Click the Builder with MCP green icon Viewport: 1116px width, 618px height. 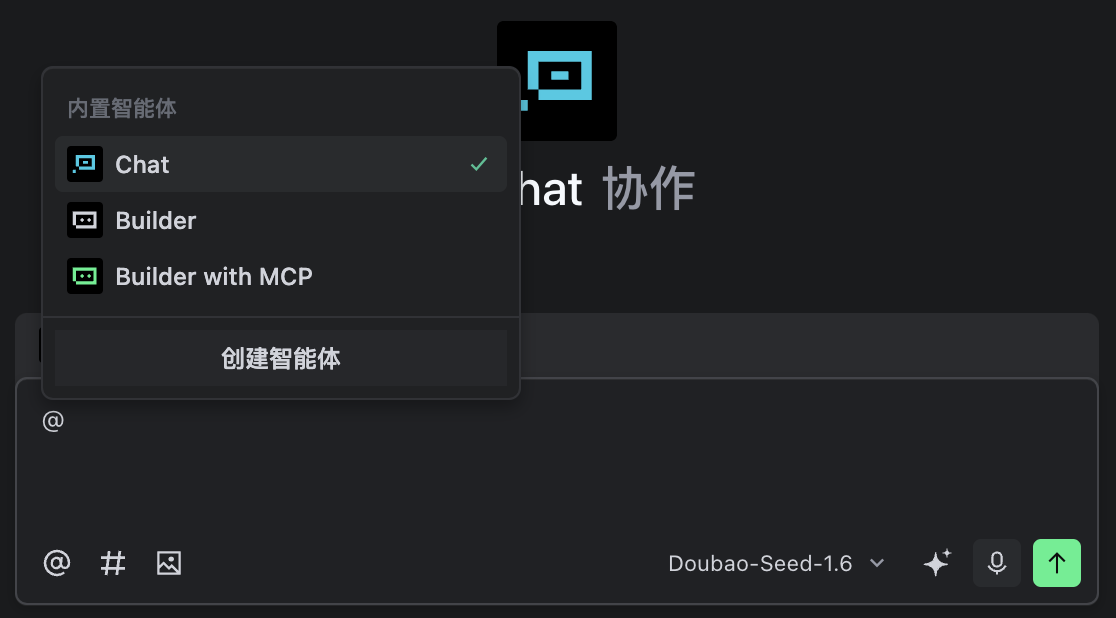click(x=85, y=276)
